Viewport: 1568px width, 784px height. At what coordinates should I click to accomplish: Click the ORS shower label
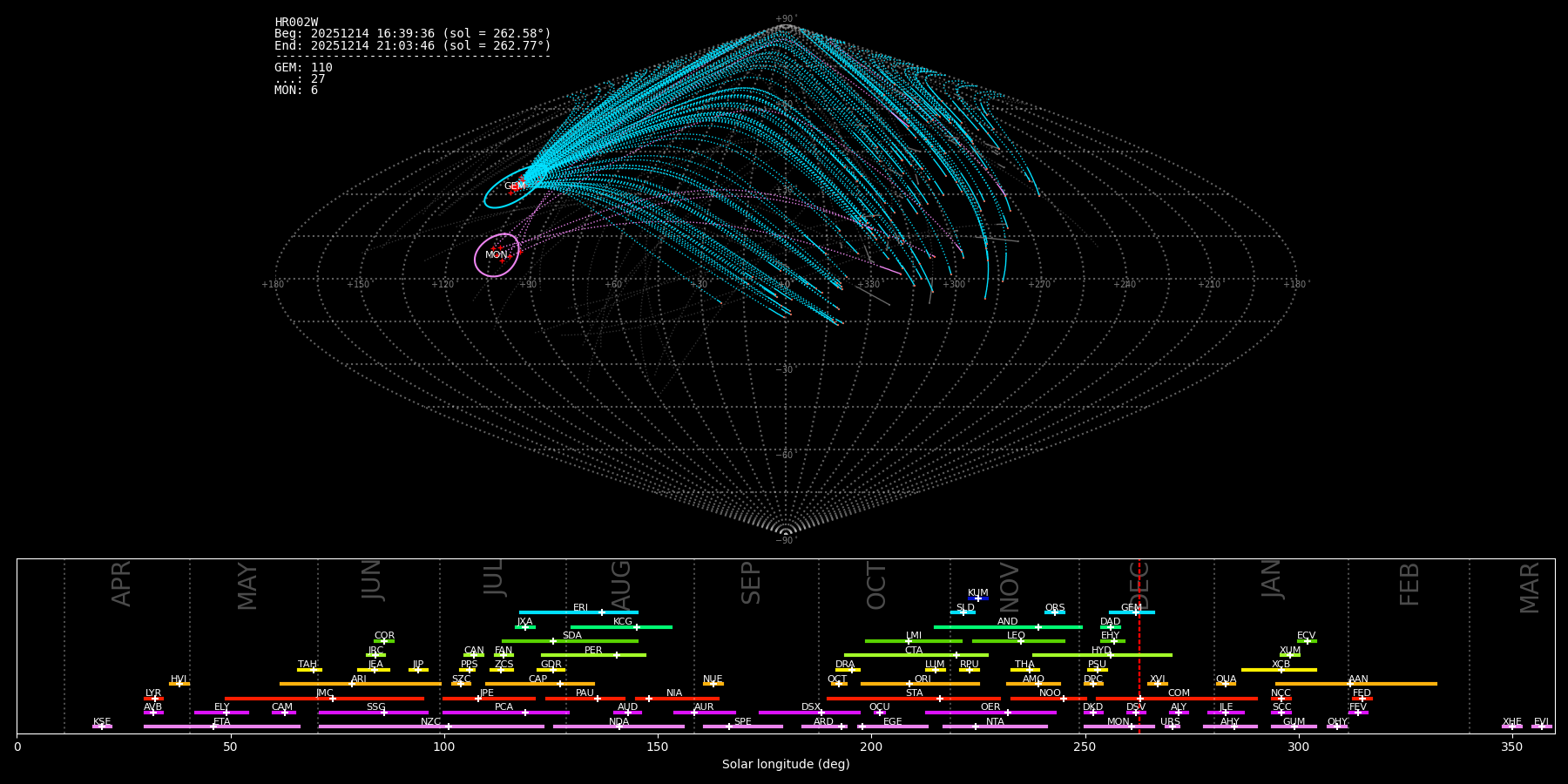tap(1055, 608)
